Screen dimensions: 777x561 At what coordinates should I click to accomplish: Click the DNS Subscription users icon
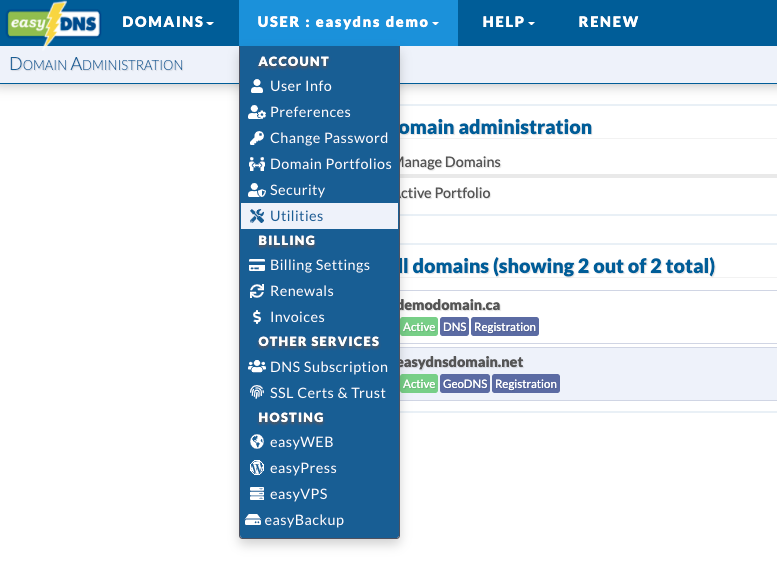(x=257, y=367)
